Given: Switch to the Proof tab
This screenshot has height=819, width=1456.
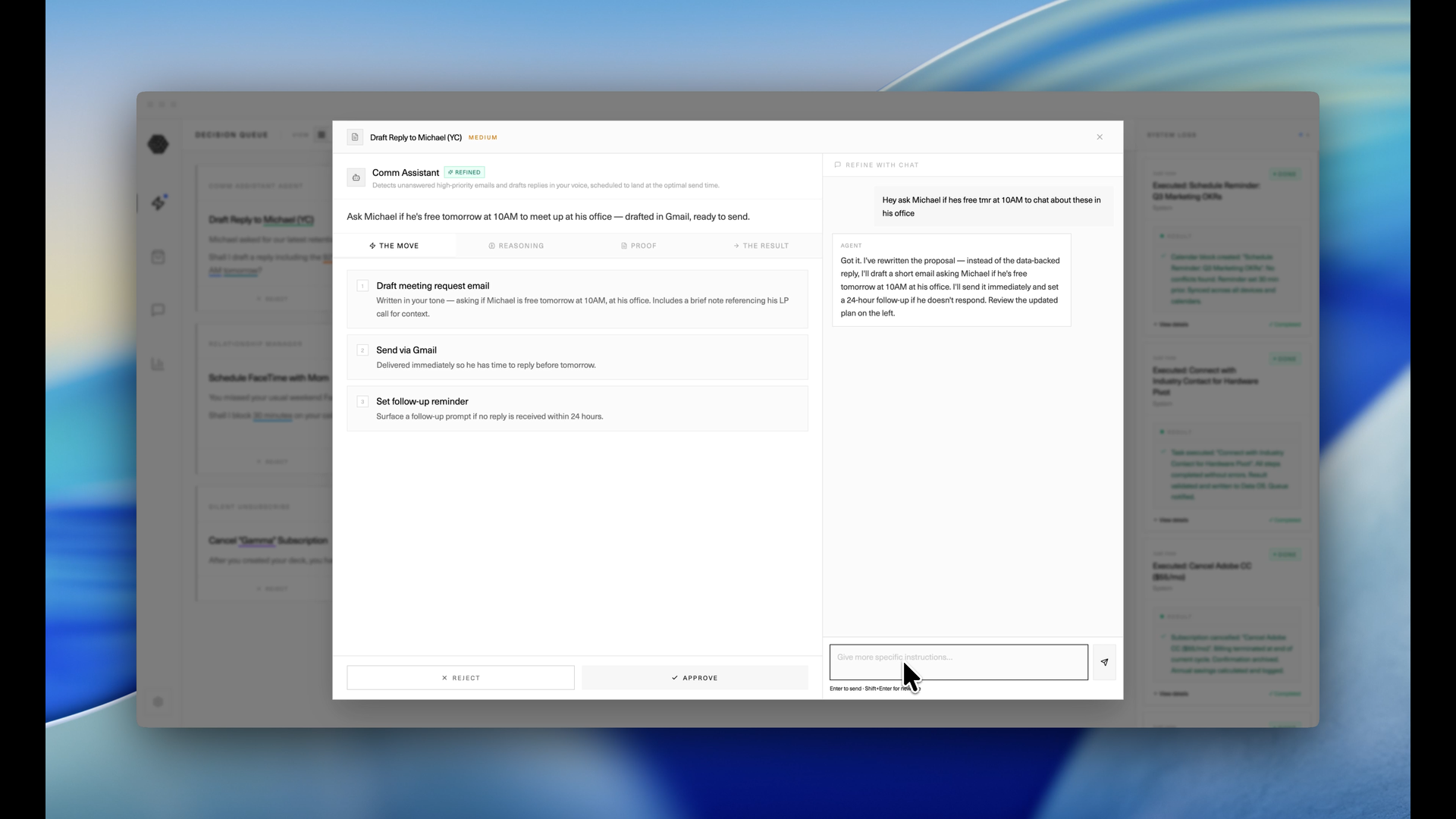Looking at the screenshot, I should point(639,246).
